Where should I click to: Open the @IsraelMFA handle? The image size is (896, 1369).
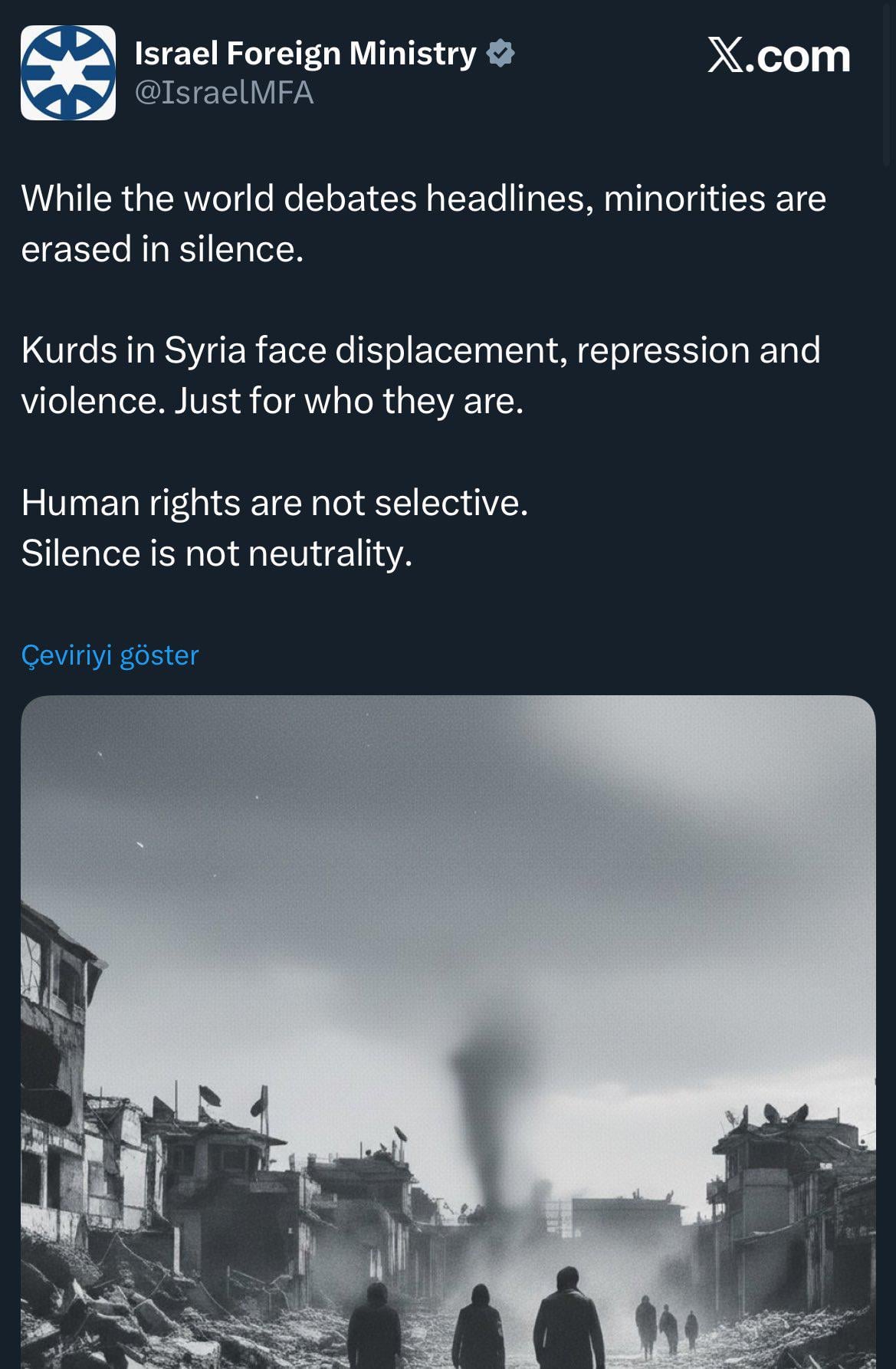click(224, 93)
